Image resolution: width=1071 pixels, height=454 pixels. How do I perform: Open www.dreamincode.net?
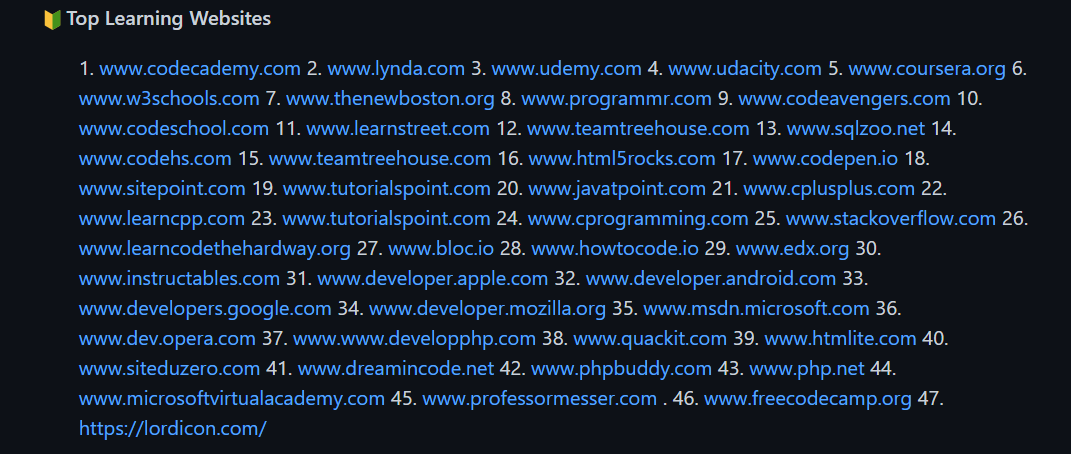pyautogui.click(x=395, y=369)
